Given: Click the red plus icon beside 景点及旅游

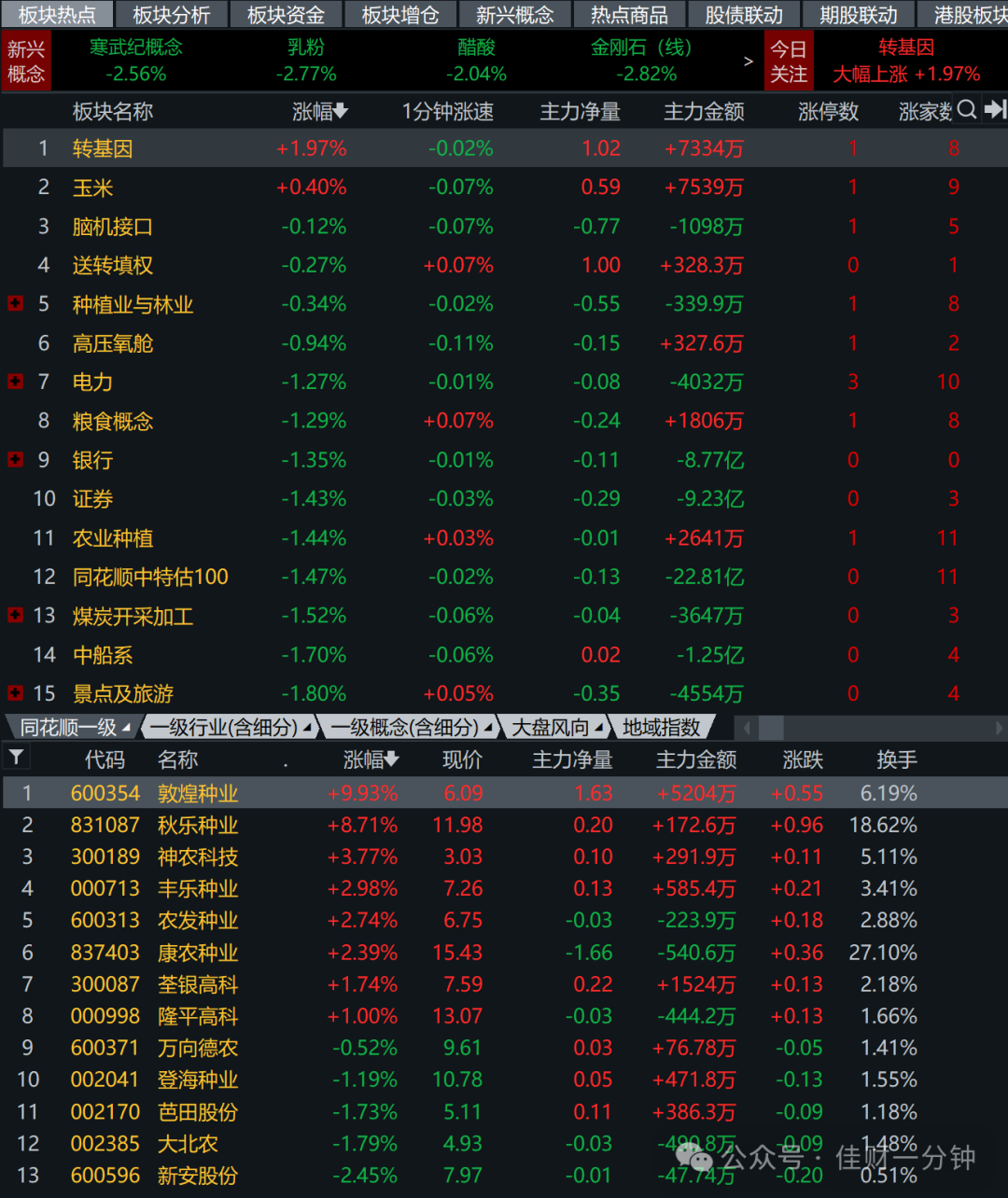Looking at the screenshot, I should tap(15, 693).
